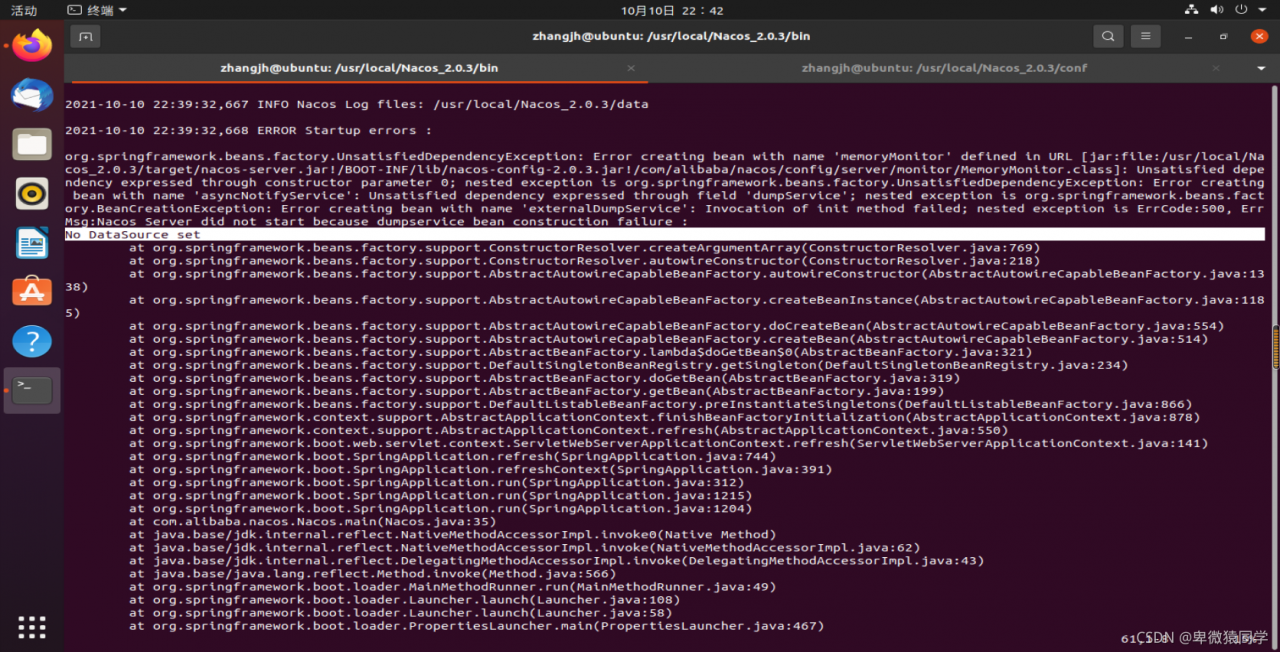
Task: Click the power icon in top bar
Action: pos(1243,10)
